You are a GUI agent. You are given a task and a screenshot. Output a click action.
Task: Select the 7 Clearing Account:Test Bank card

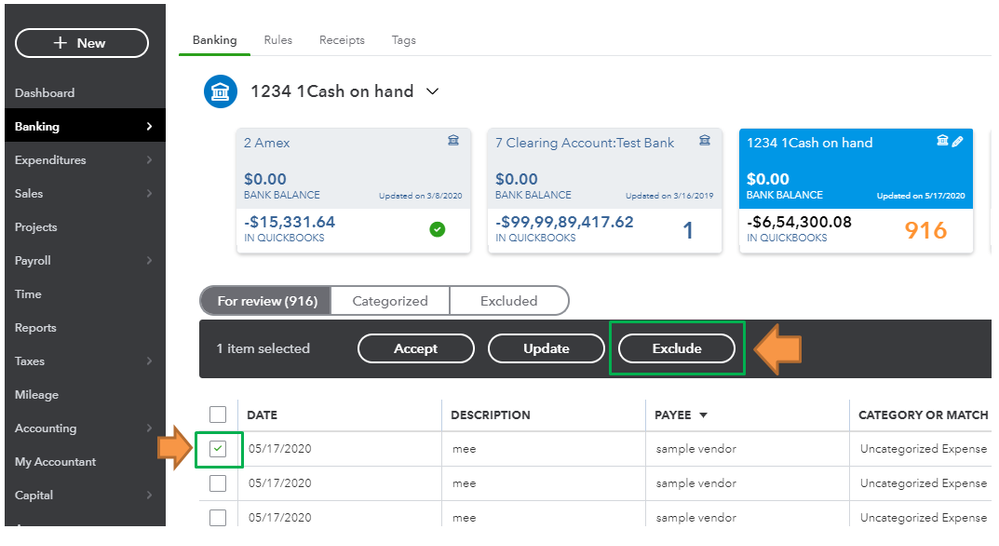(605, 190)
